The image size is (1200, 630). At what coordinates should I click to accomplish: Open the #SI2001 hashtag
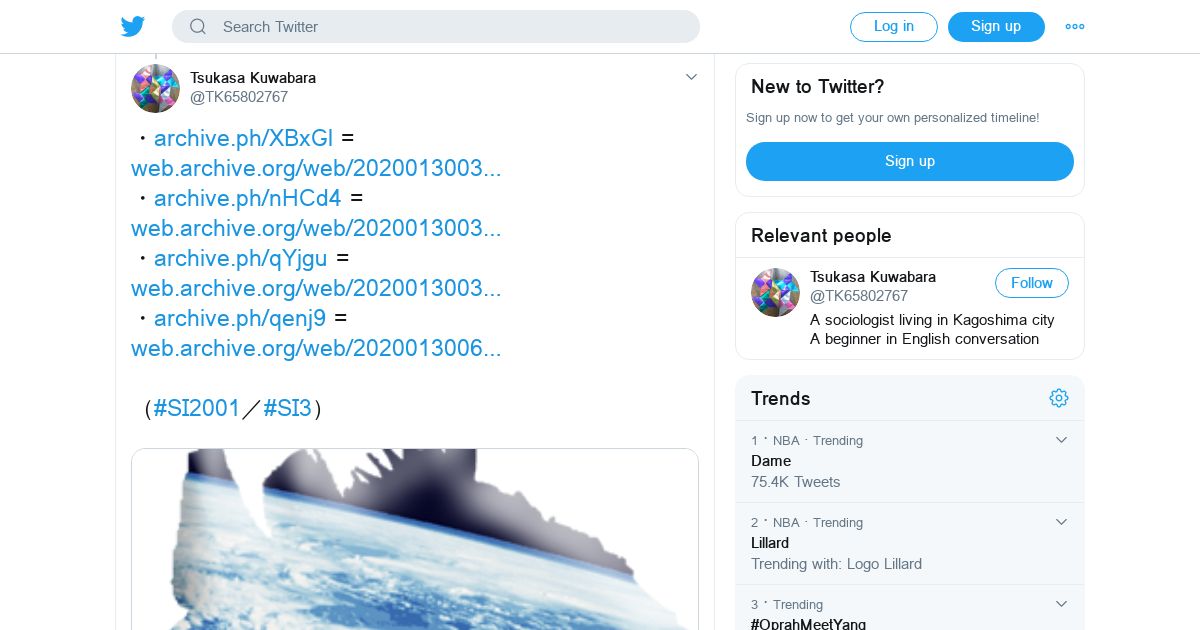(197, 408)
